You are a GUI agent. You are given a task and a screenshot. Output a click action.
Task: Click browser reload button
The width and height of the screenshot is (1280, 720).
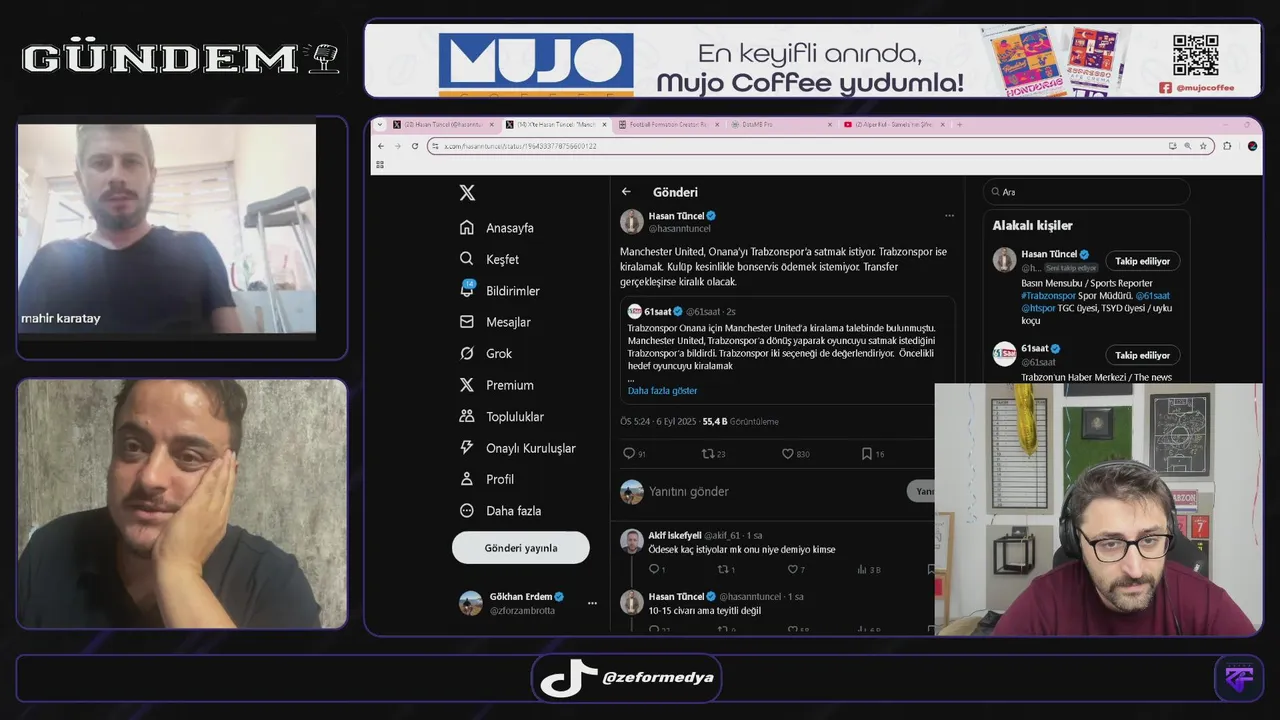point(414,146)
